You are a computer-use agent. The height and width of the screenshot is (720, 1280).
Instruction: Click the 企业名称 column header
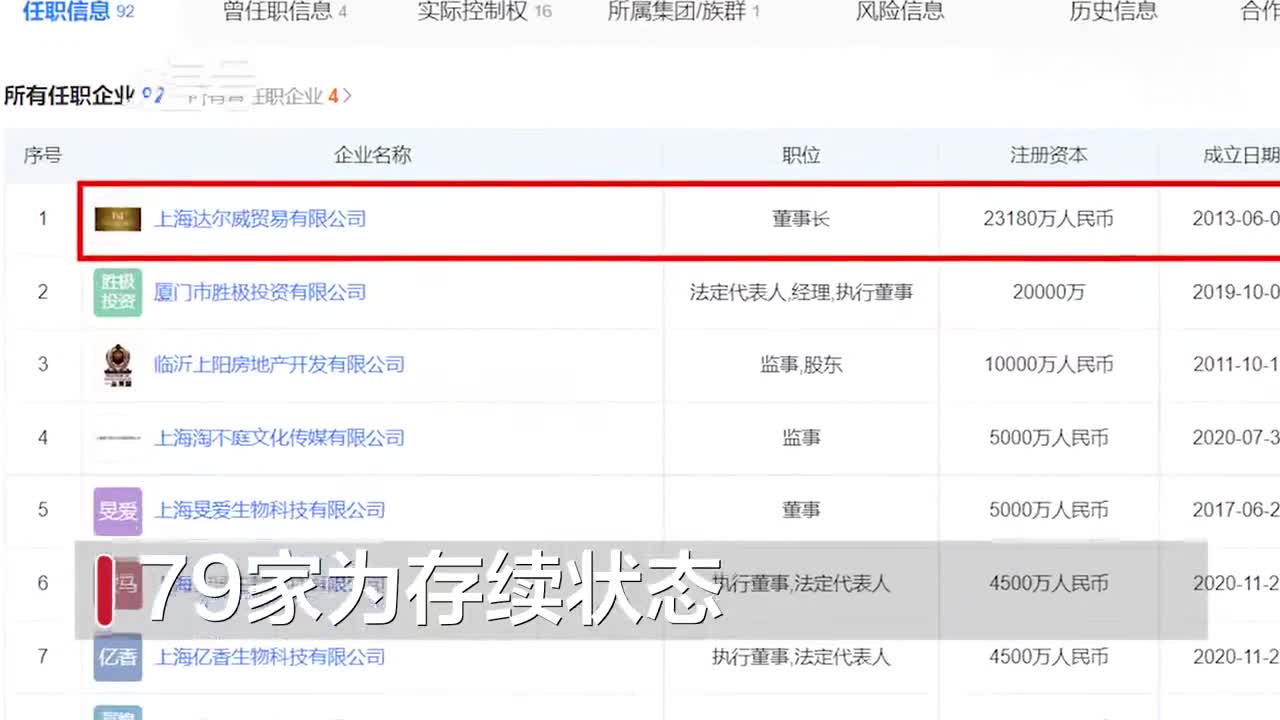pyautogui.click(x=372, y=155)
